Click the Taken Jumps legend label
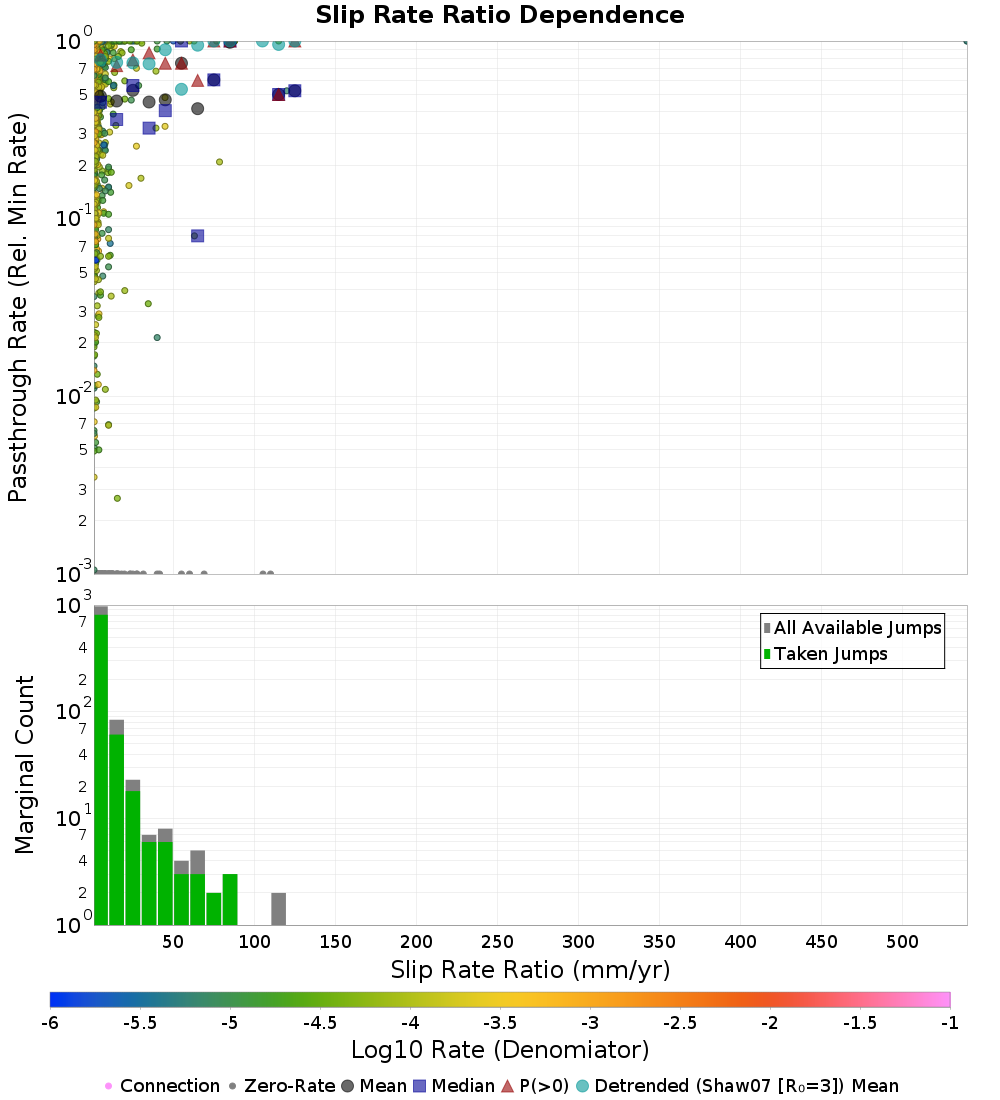1000x1100 pixels. tap(831, 654)
